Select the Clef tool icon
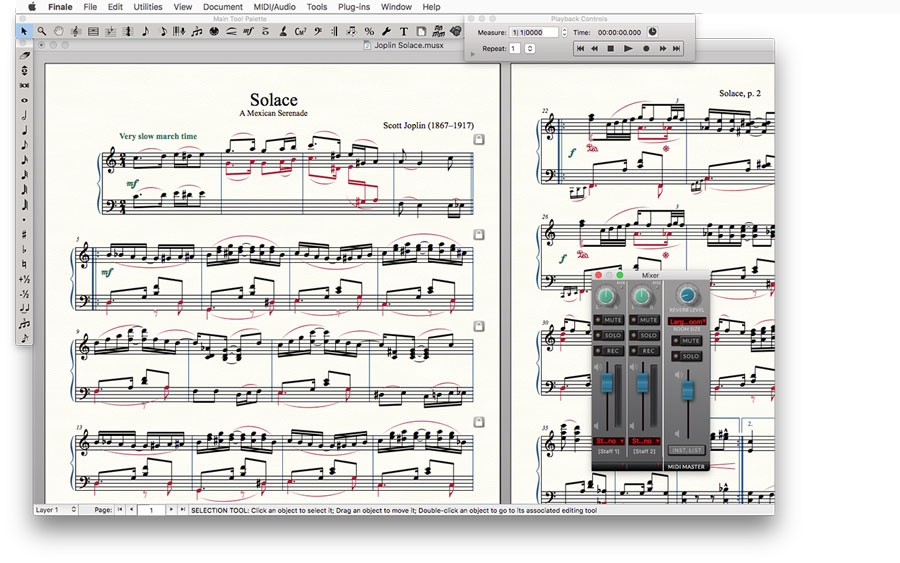Viewport: 900px width, 563px height. pos(317,31)
